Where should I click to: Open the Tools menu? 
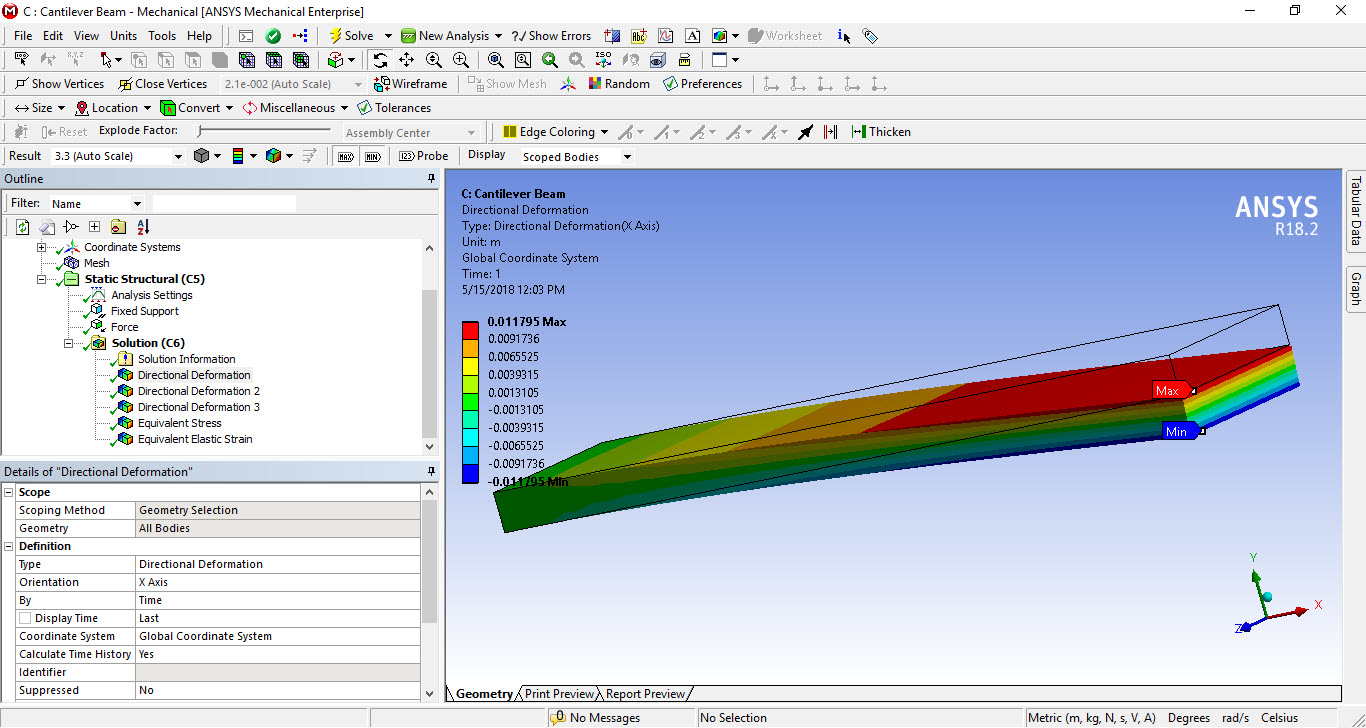tap(162, 36)
